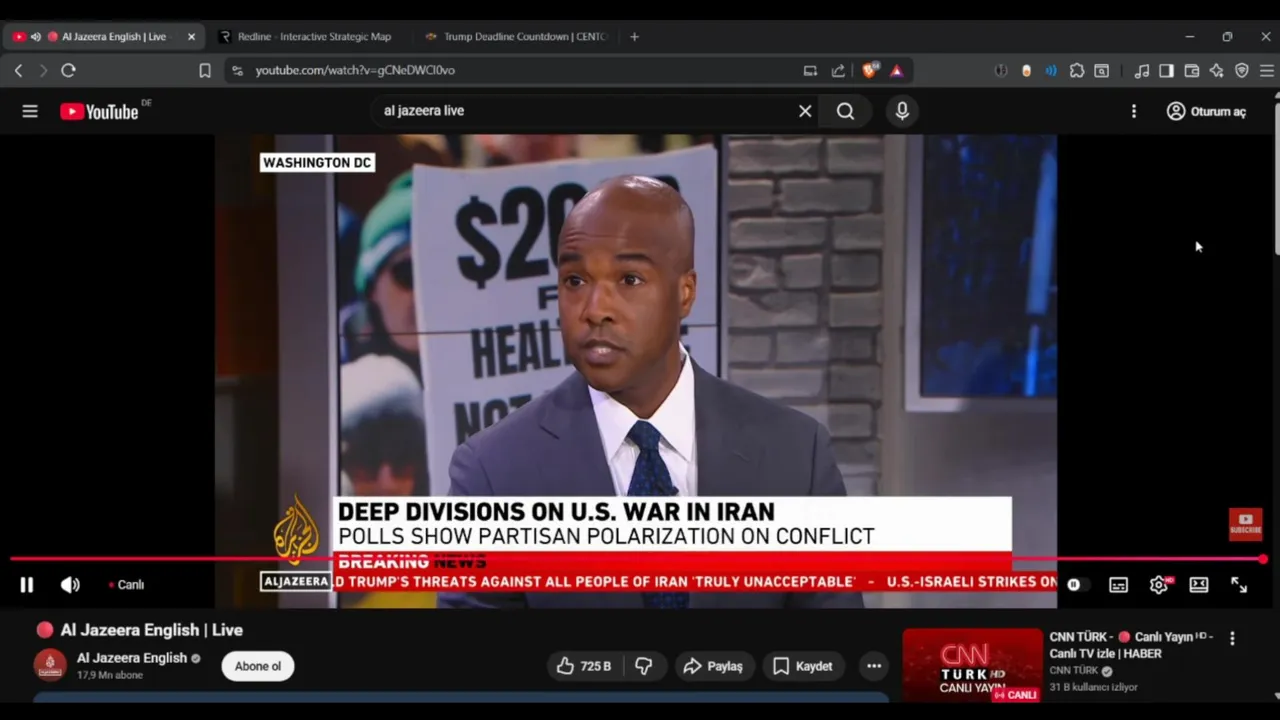Viewport: 1280px width, 720px height.
Task: Go back in browser history
Action: [x=18, y=70]
